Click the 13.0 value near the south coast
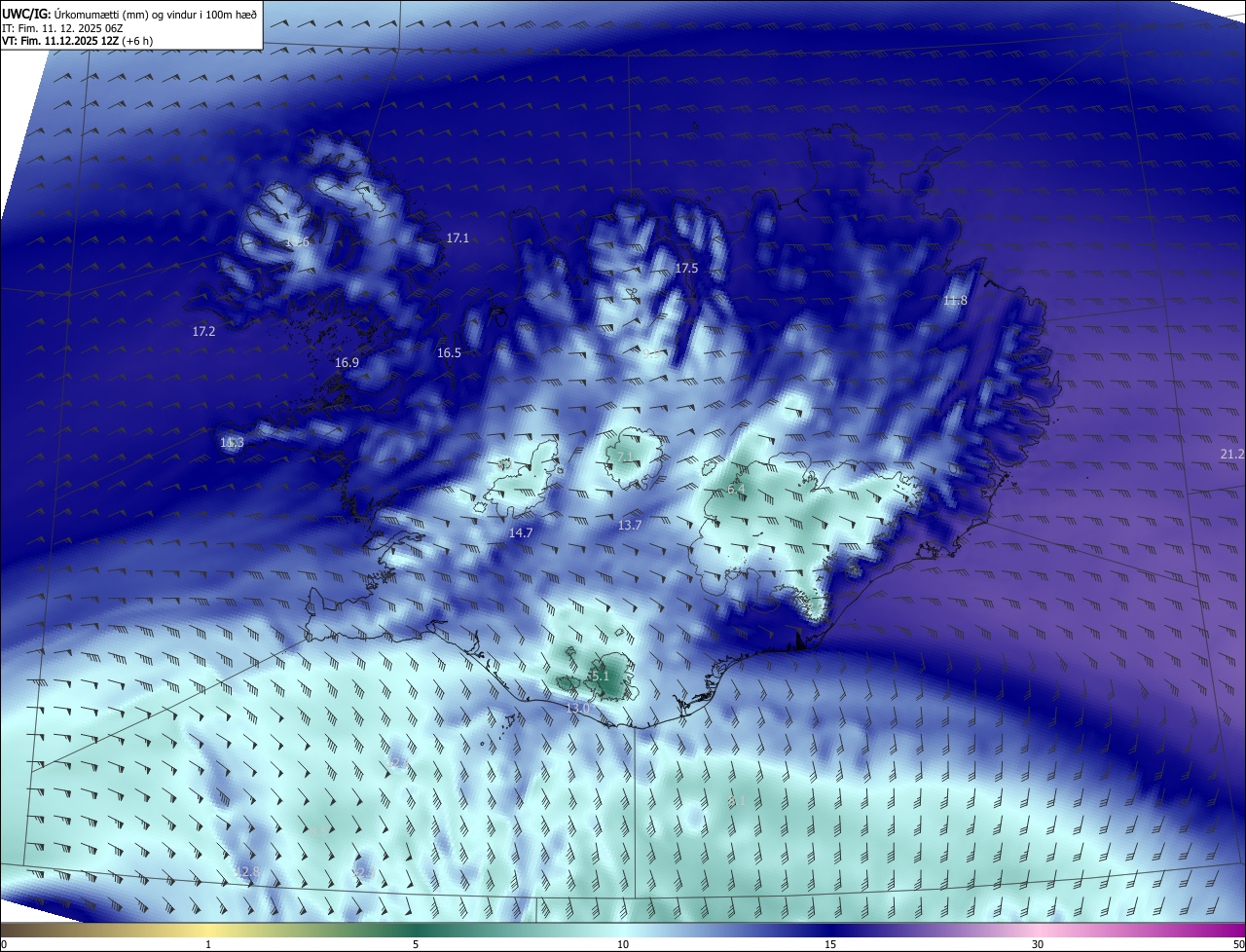Screen dimensions: 1246x952 (578, 707)
